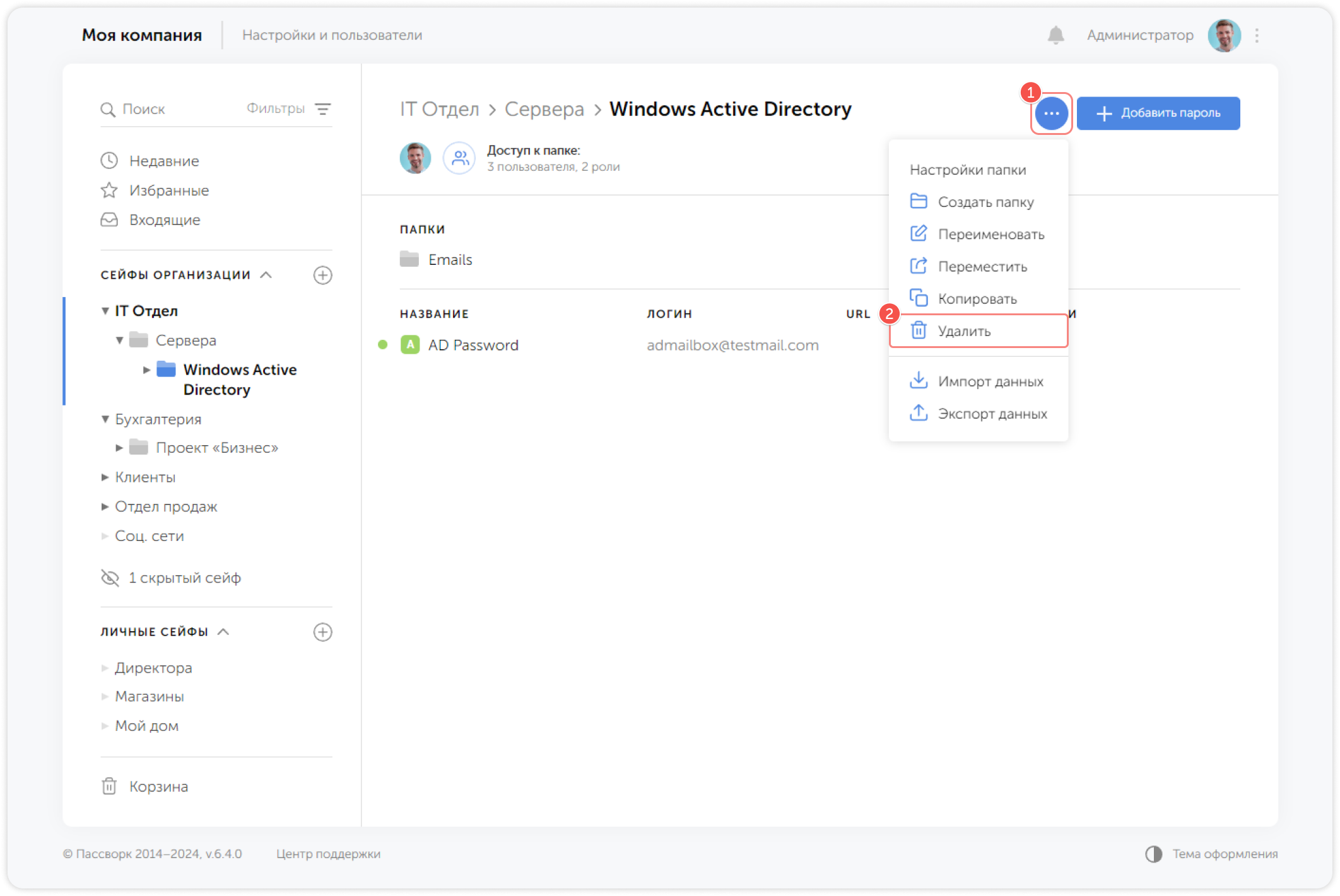Select Экспорт данных menu entry

click(x=992, y=414)
